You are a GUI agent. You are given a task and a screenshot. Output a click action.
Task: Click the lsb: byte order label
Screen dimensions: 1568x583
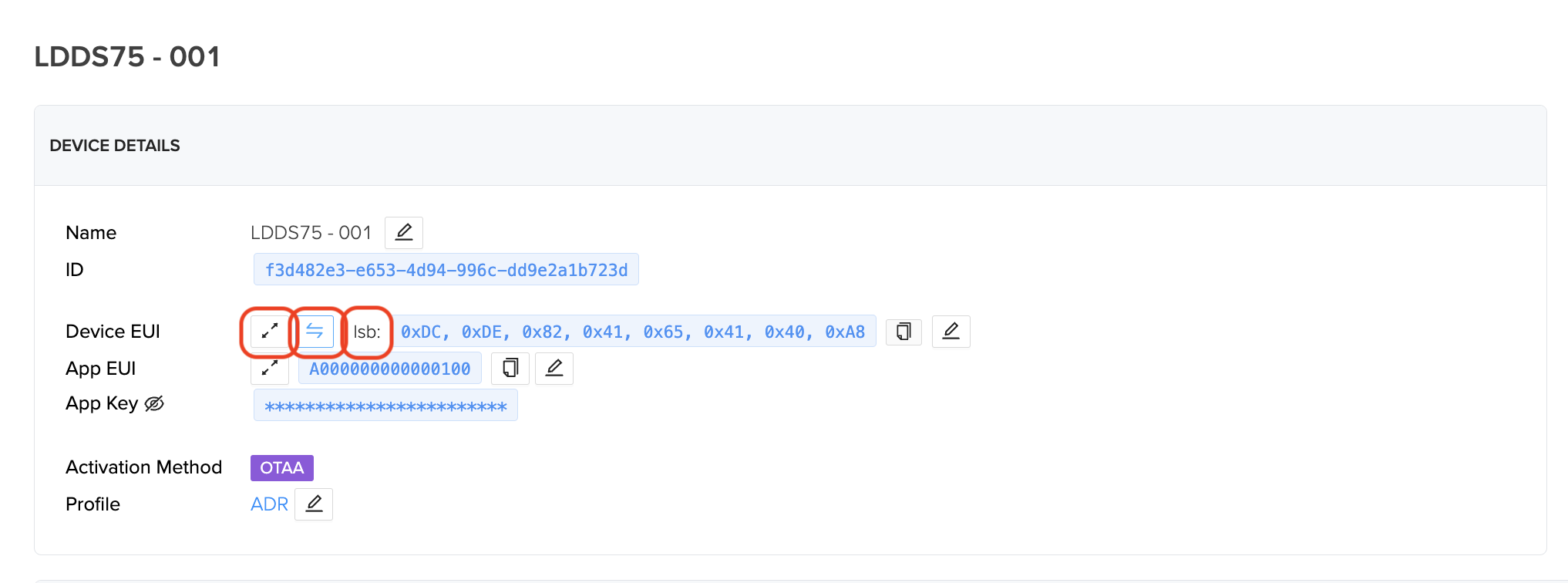click(367, 332)
